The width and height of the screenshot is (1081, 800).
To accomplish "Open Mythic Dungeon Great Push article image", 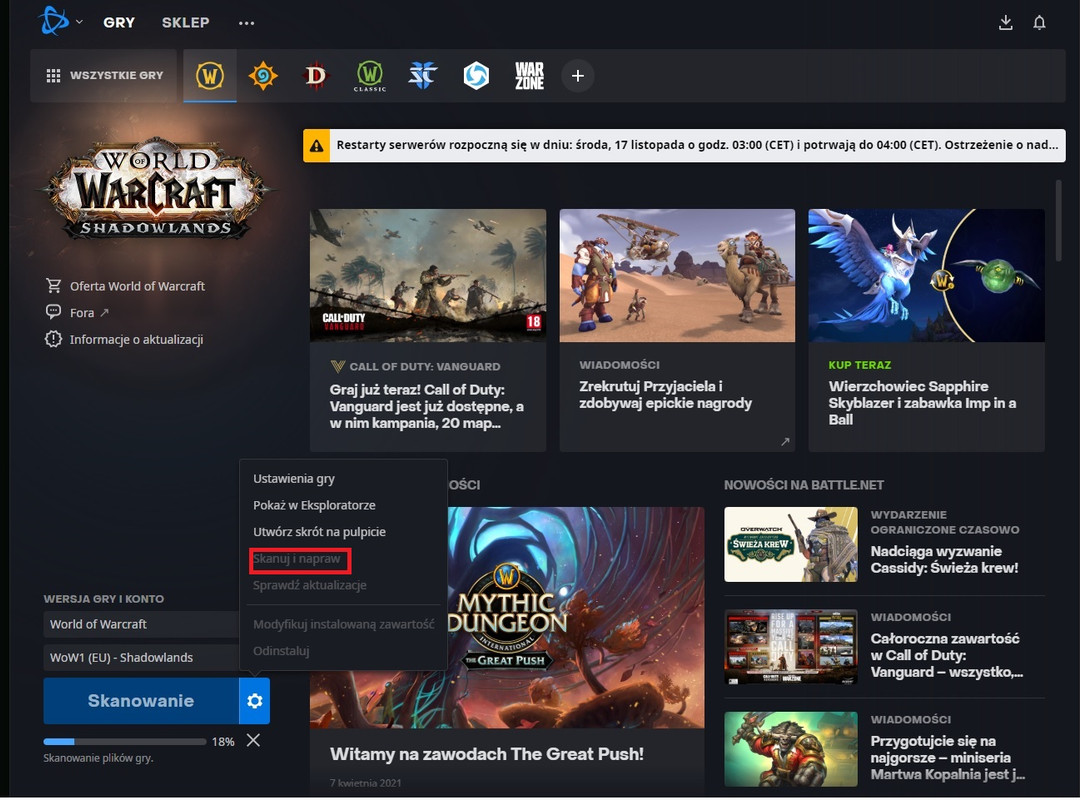I will 507,617.
